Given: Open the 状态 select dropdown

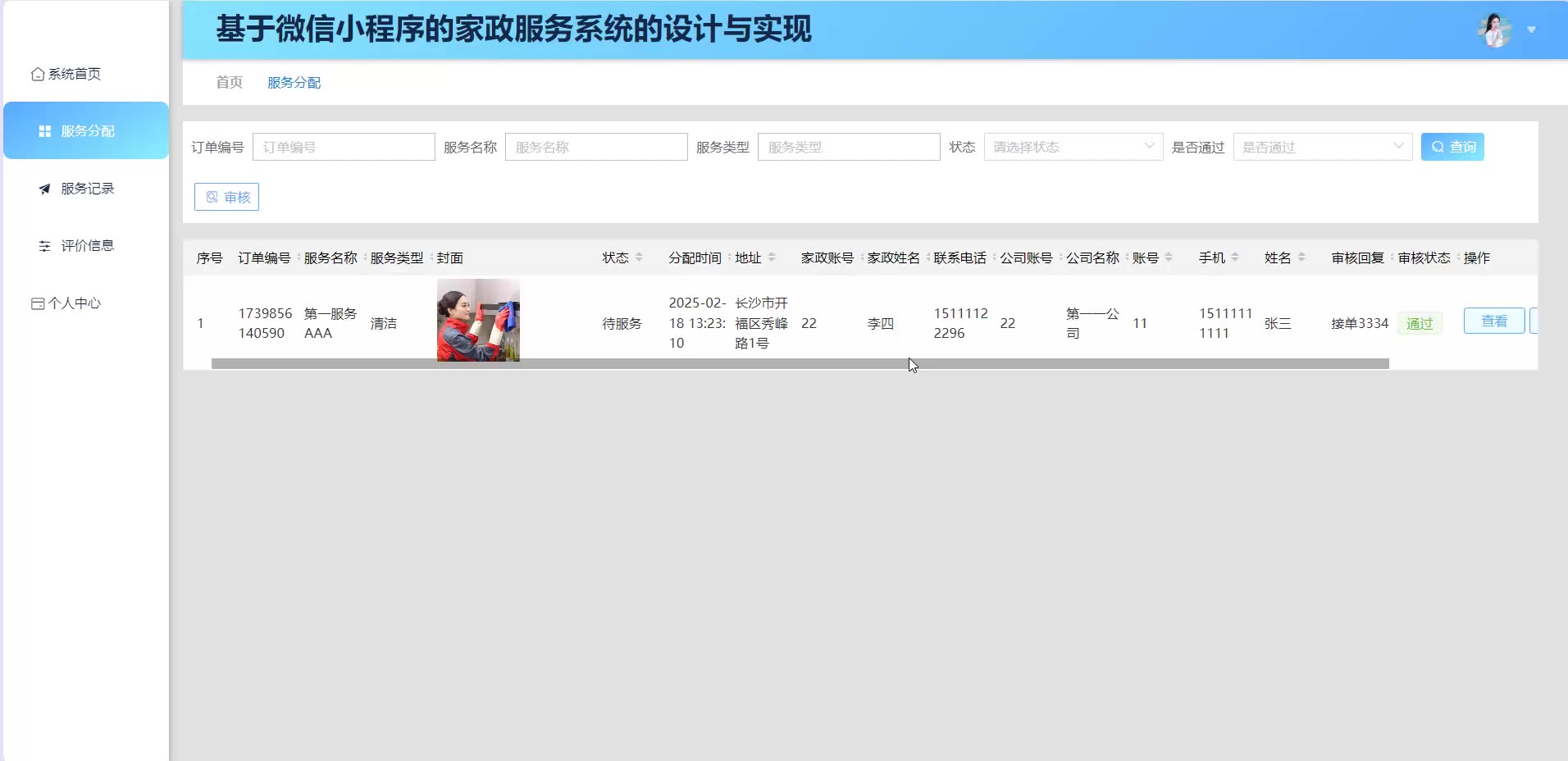Looking at the screenshot, I should pos(1073,147).
